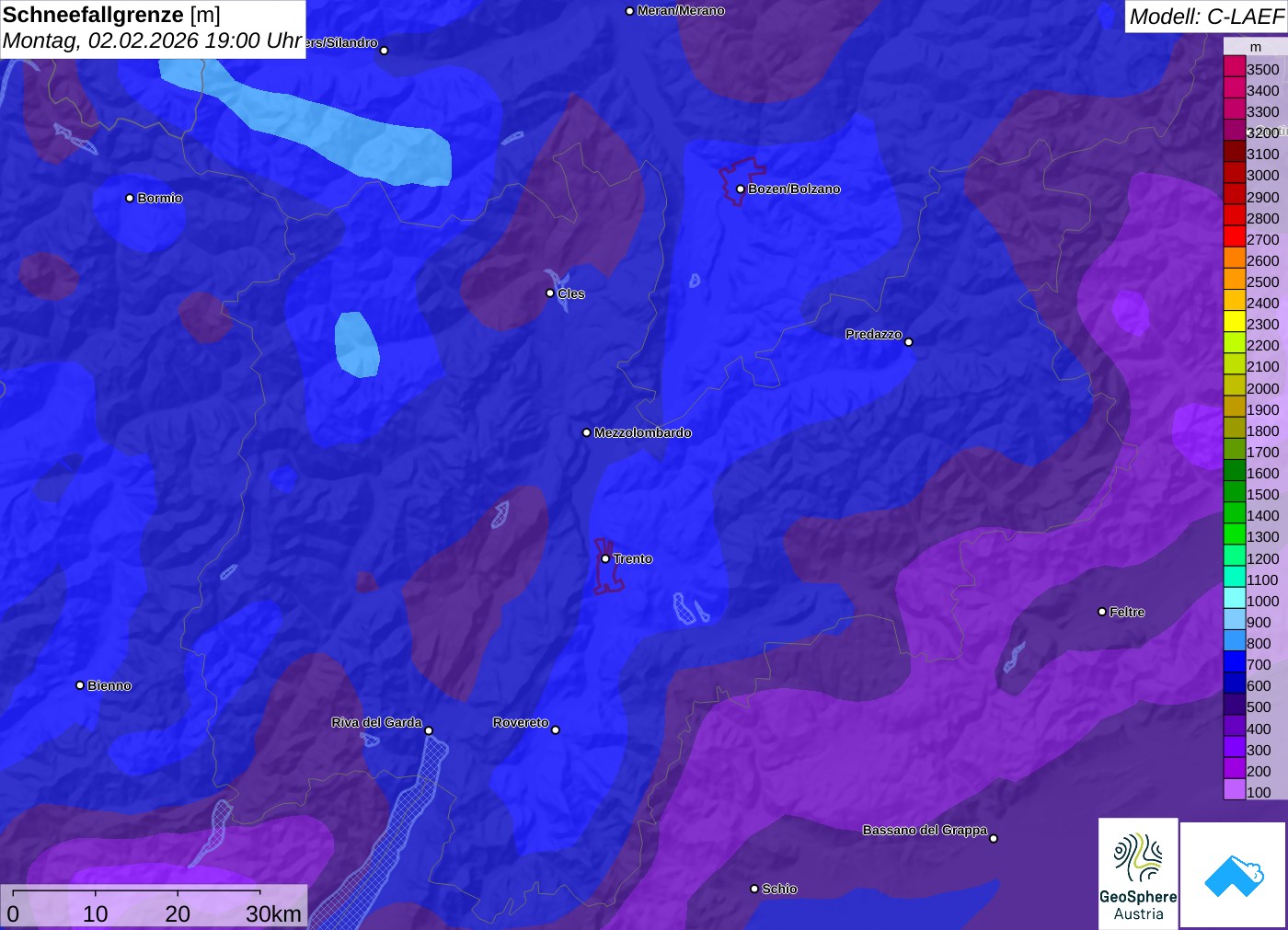Click the Mezzolombardo label text
Viewport: 1288px width, 930px height.
tap(642, 432)
